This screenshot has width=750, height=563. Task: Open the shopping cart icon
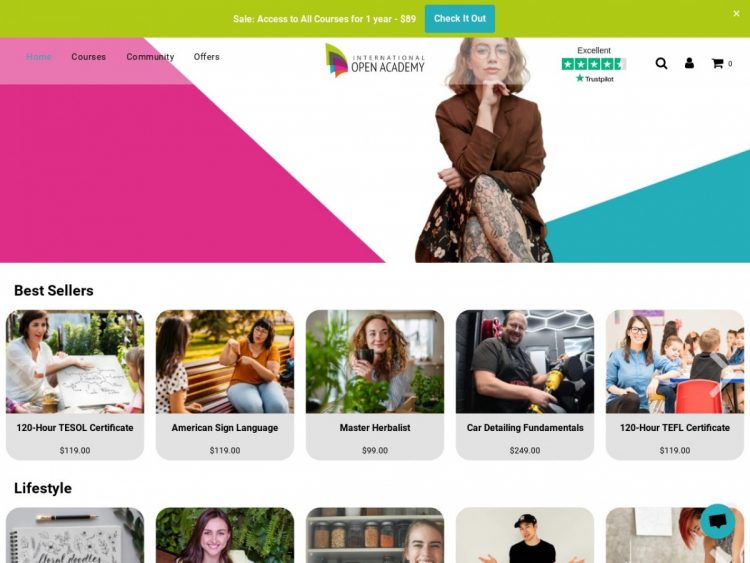[717, 63]
